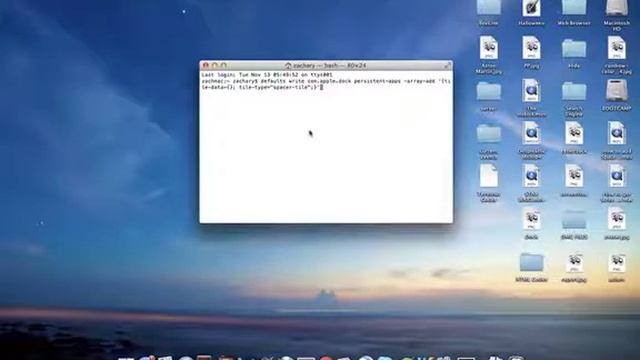The width and height of the screenshot is (640, 360).
Task: Click the 'zachary — bash — 80x24' title text
Action: (329, 66)
